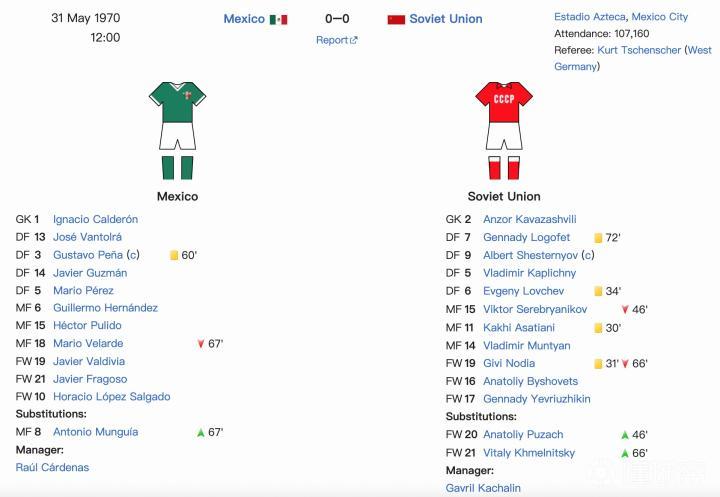Click Viktor Serebryanikov's red substitution arrow
The height and width of the screenshot is (497, 720).
625,310
